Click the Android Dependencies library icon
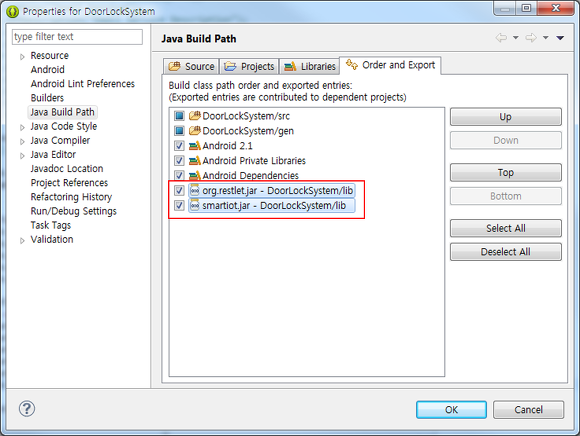The height and width of the screenshot is (436, 580). click(195, 175)
